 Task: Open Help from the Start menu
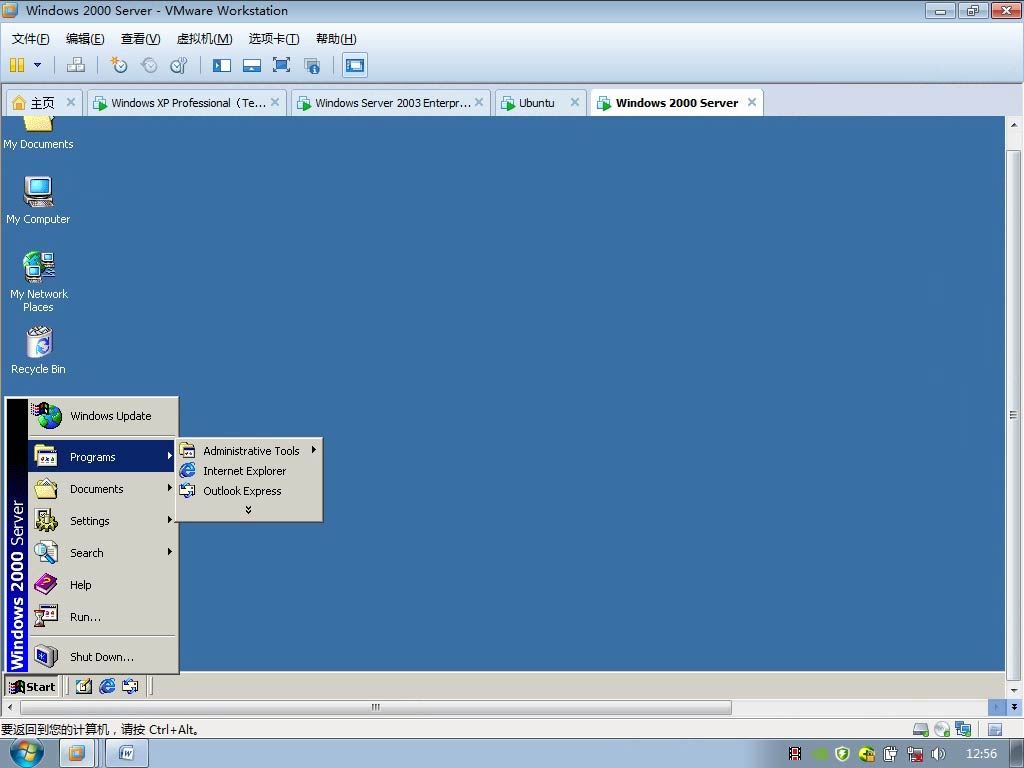103,584
